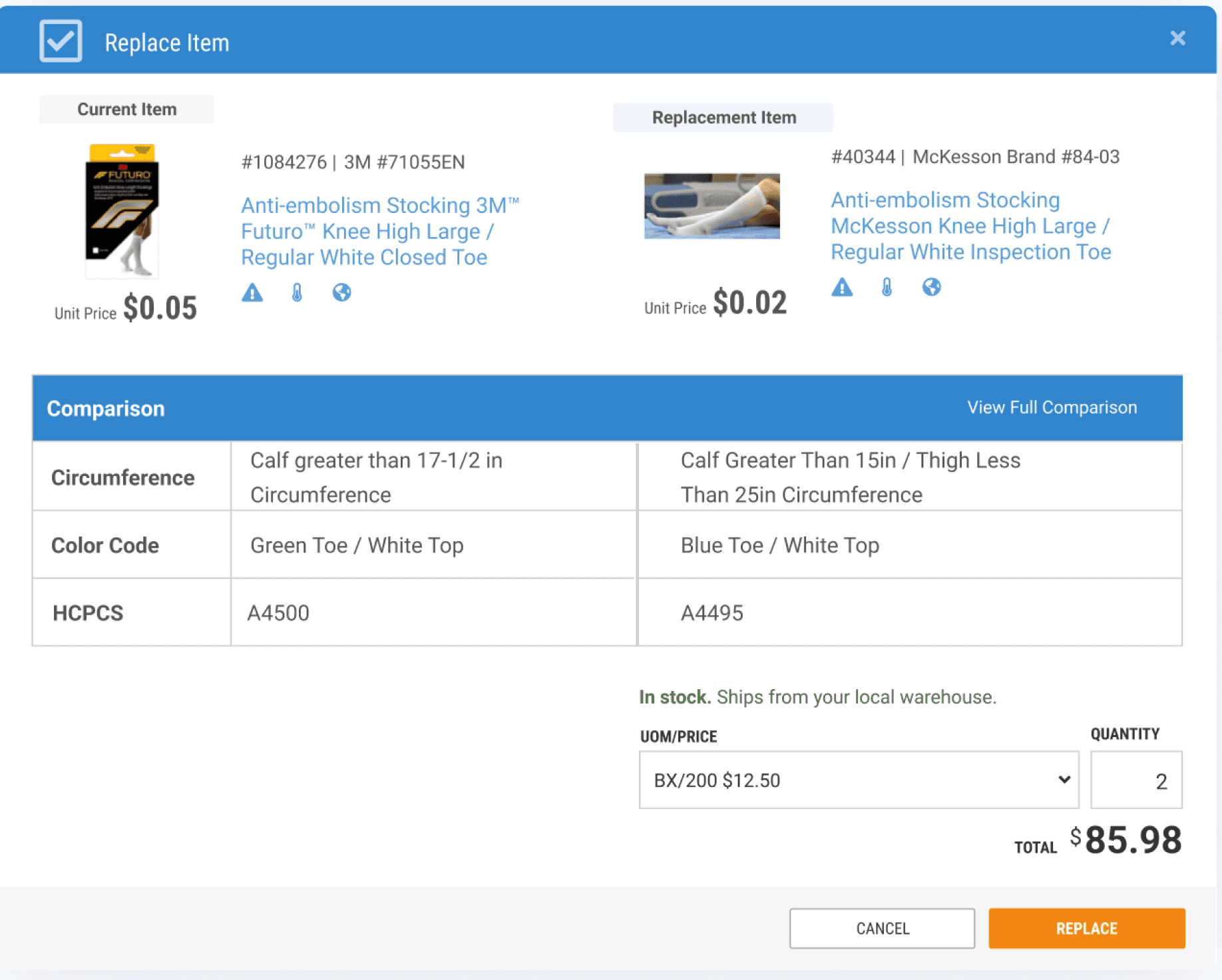Click replacement item's globe icon
The image size is (1222, 980).
point(931,287)
